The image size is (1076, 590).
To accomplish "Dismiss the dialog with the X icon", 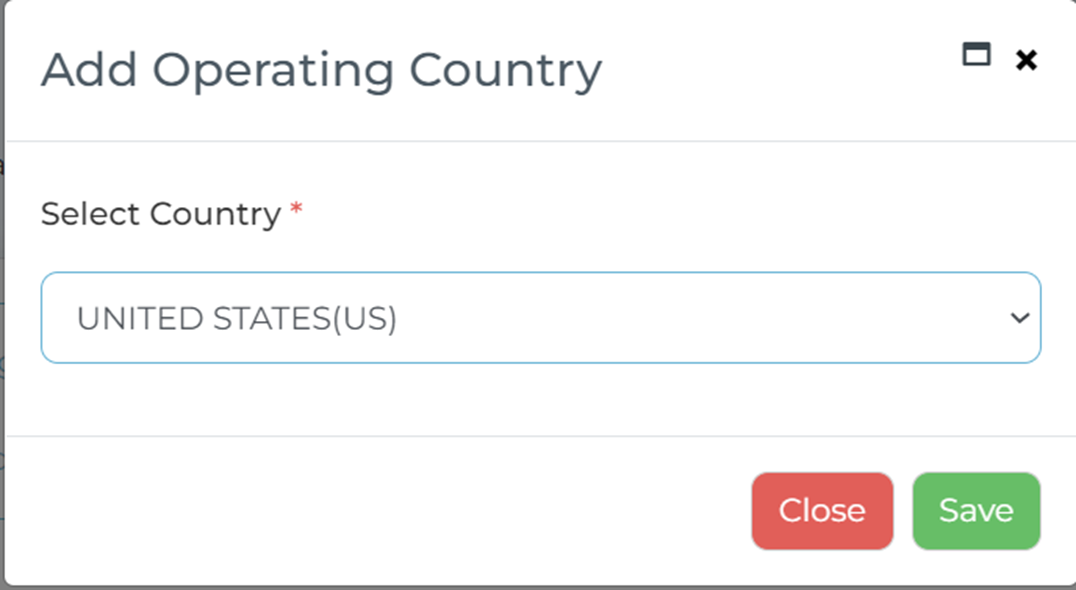I will (1026, 60).
